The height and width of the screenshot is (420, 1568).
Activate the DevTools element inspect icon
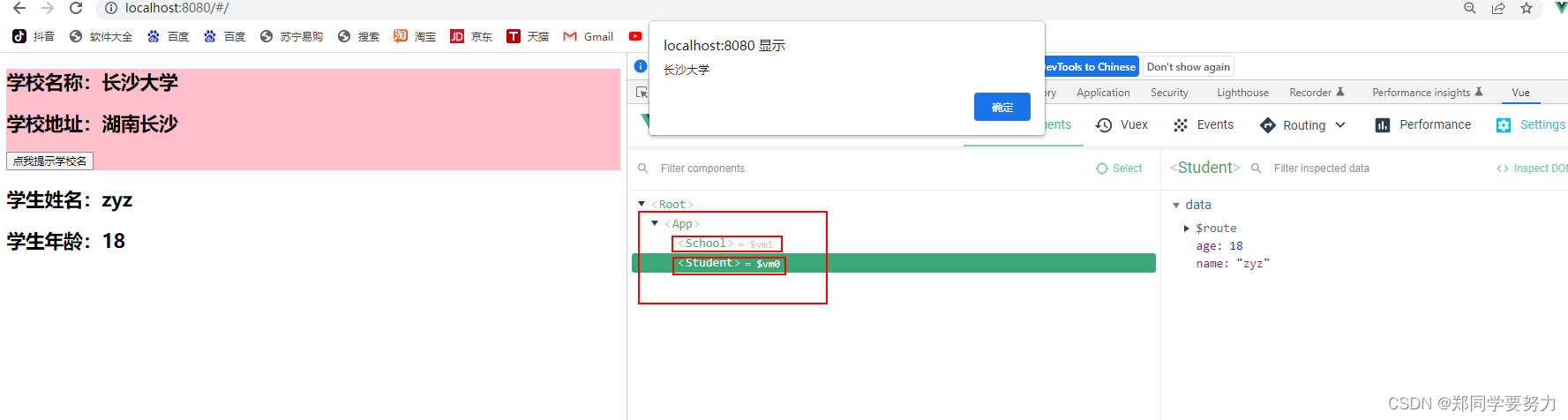641,93
